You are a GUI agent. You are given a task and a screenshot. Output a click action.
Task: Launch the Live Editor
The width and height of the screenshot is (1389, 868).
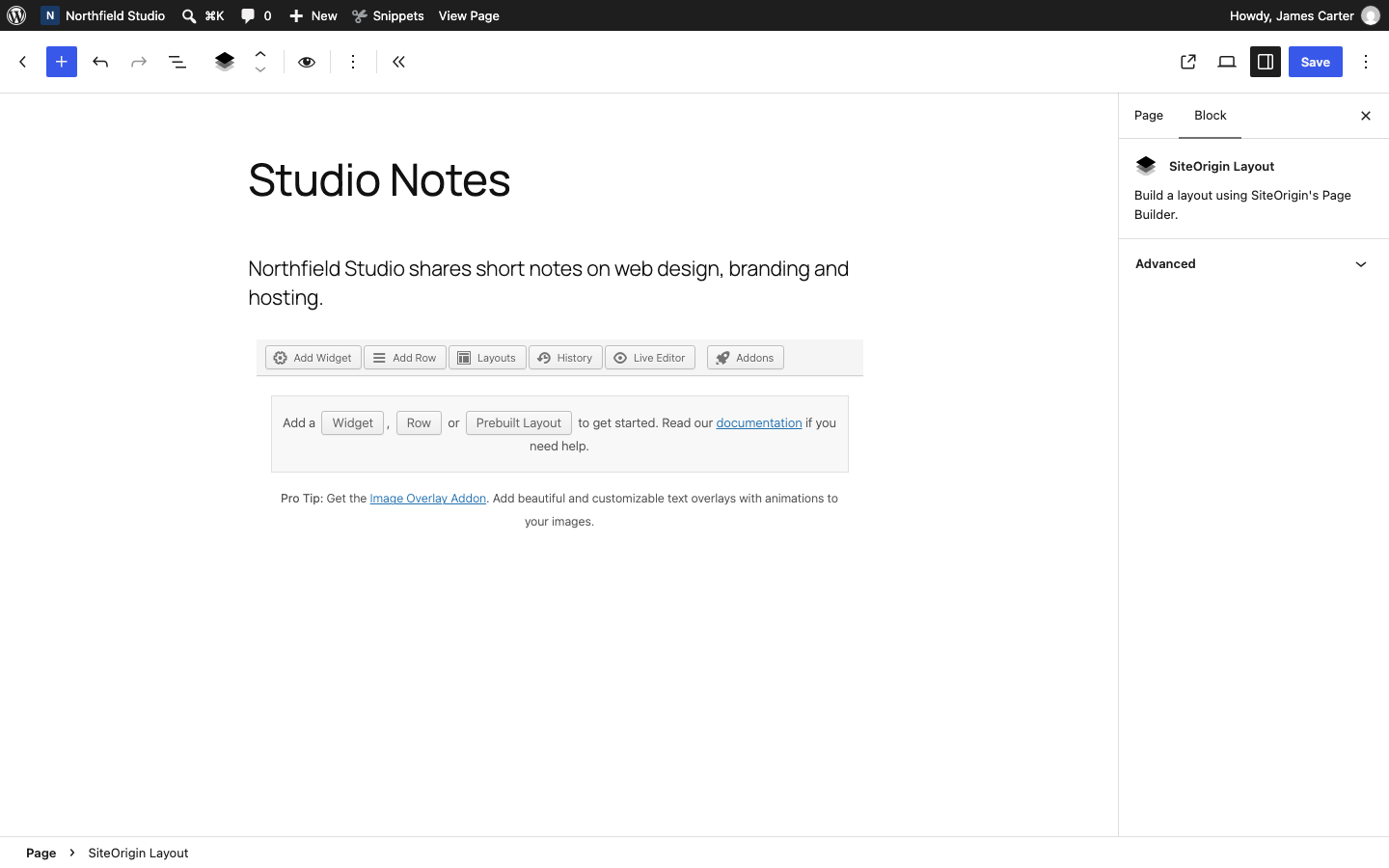[650, 358]
